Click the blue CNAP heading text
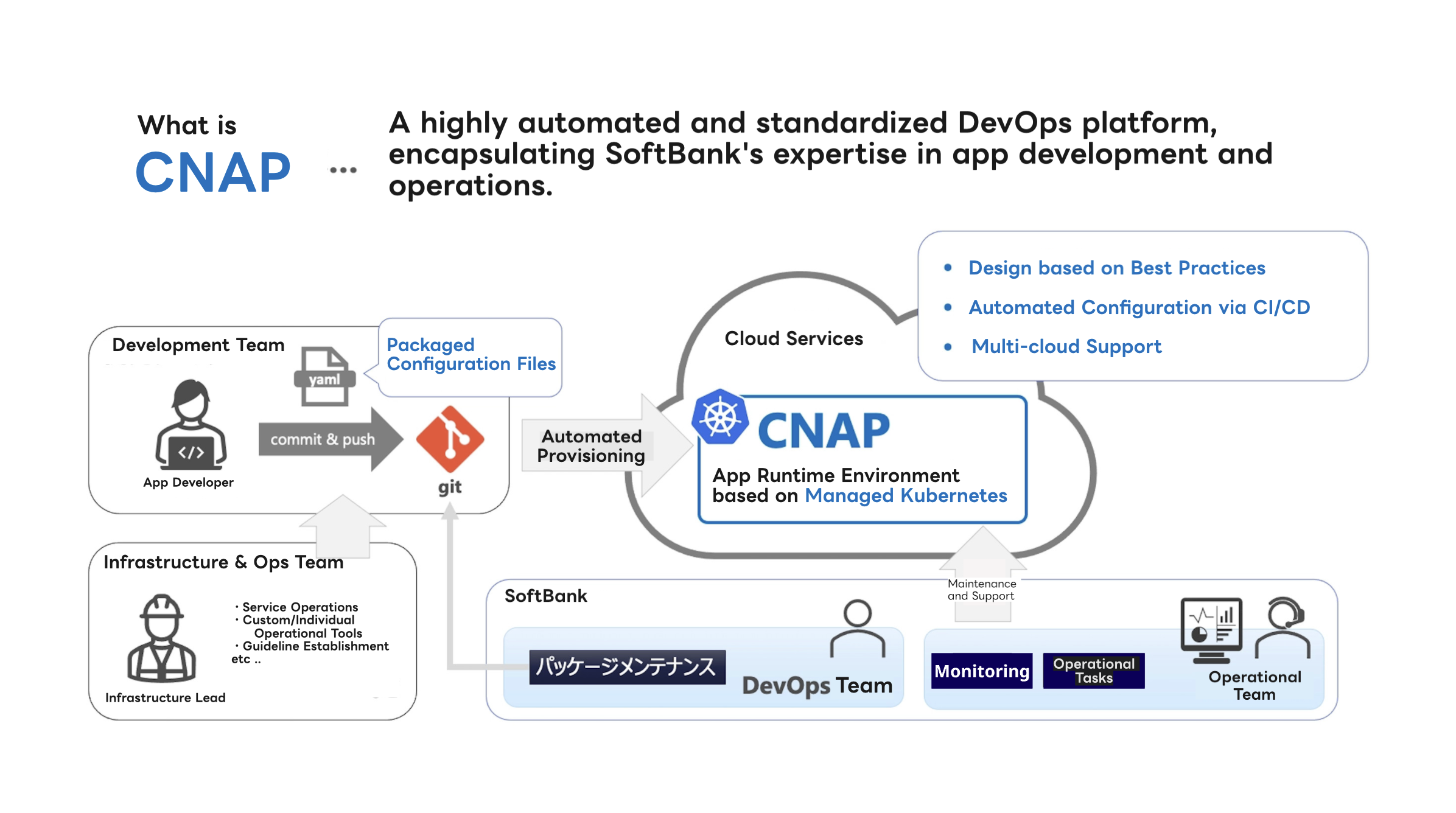This screenshot has height=813, width=1456. [x=213, y=171]
